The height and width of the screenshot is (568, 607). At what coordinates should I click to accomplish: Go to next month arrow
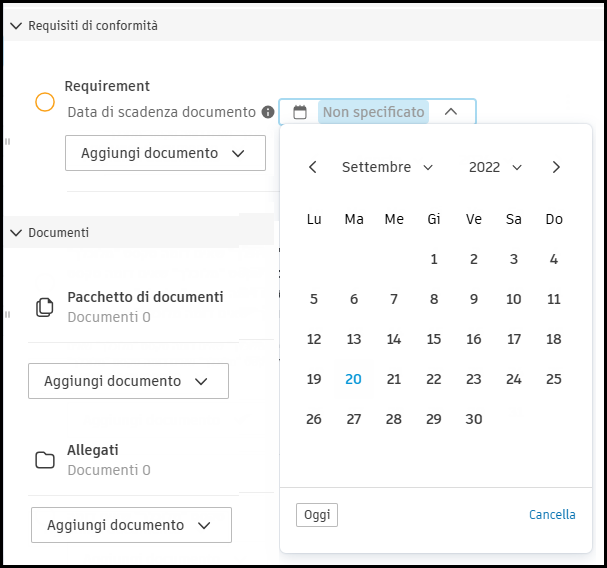[556, 167]
